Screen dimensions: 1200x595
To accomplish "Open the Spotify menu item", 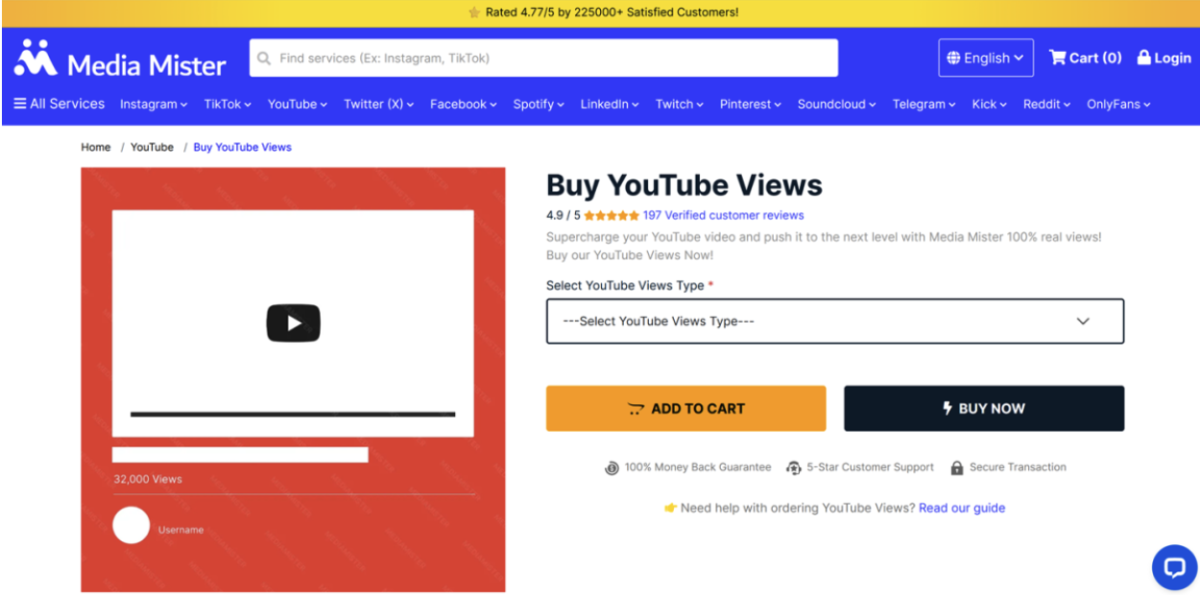I will pos(538,104).
